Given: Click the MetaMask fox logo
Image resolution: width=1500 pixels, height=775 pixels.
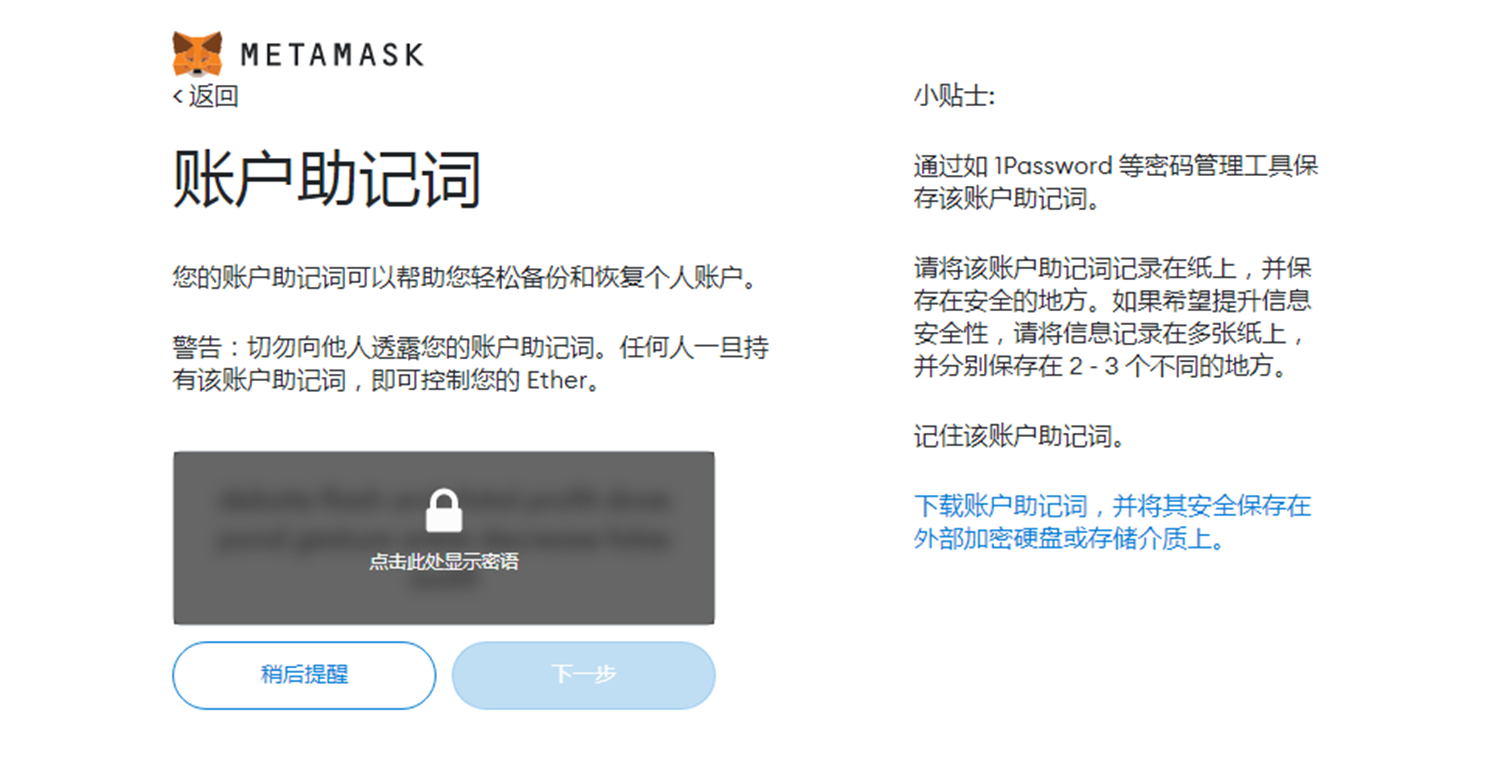Looking at the screenshot, I should tap(197, 54).
